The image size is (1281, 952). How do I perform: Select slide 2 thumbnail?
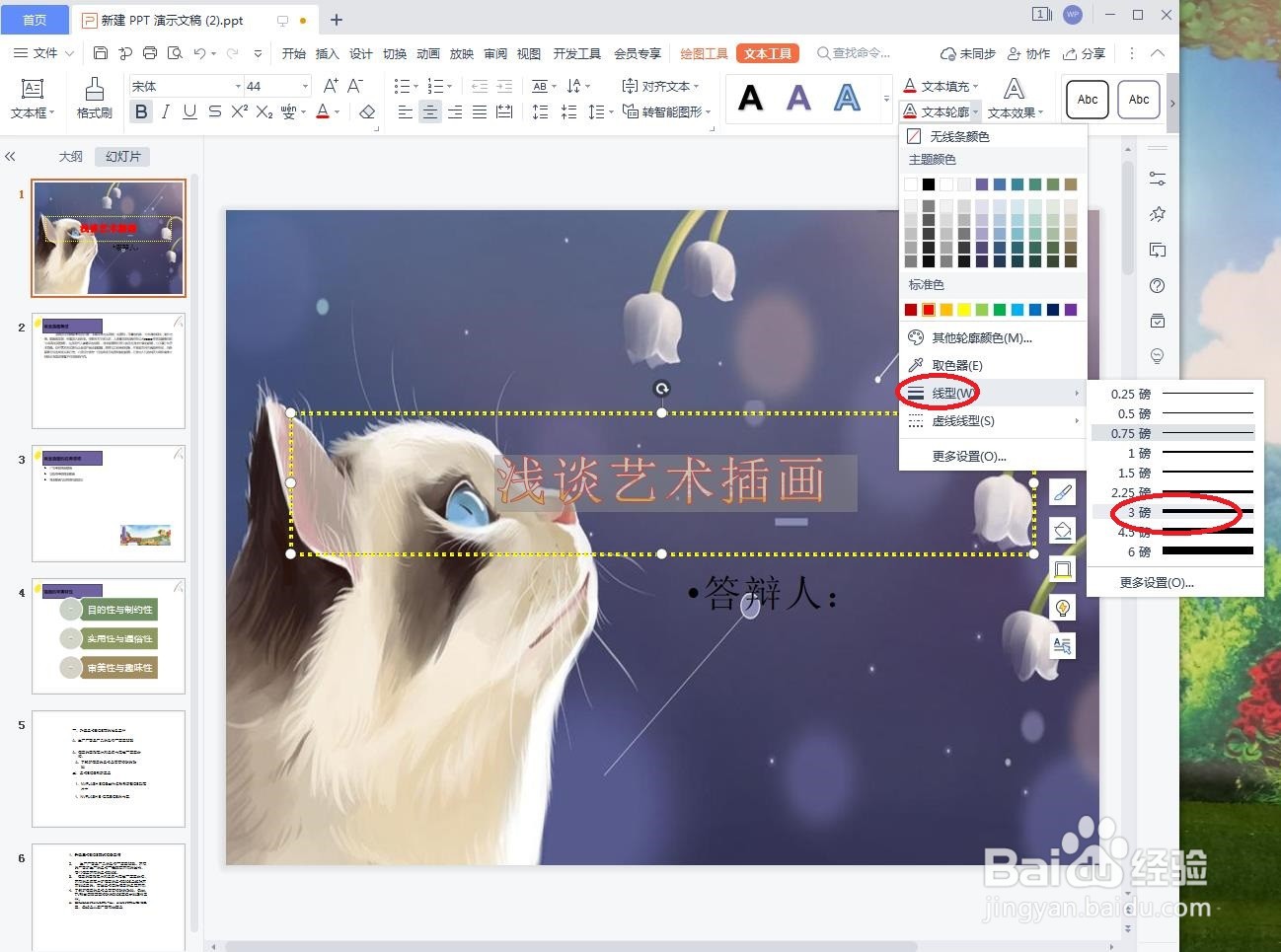pos(109,371)
